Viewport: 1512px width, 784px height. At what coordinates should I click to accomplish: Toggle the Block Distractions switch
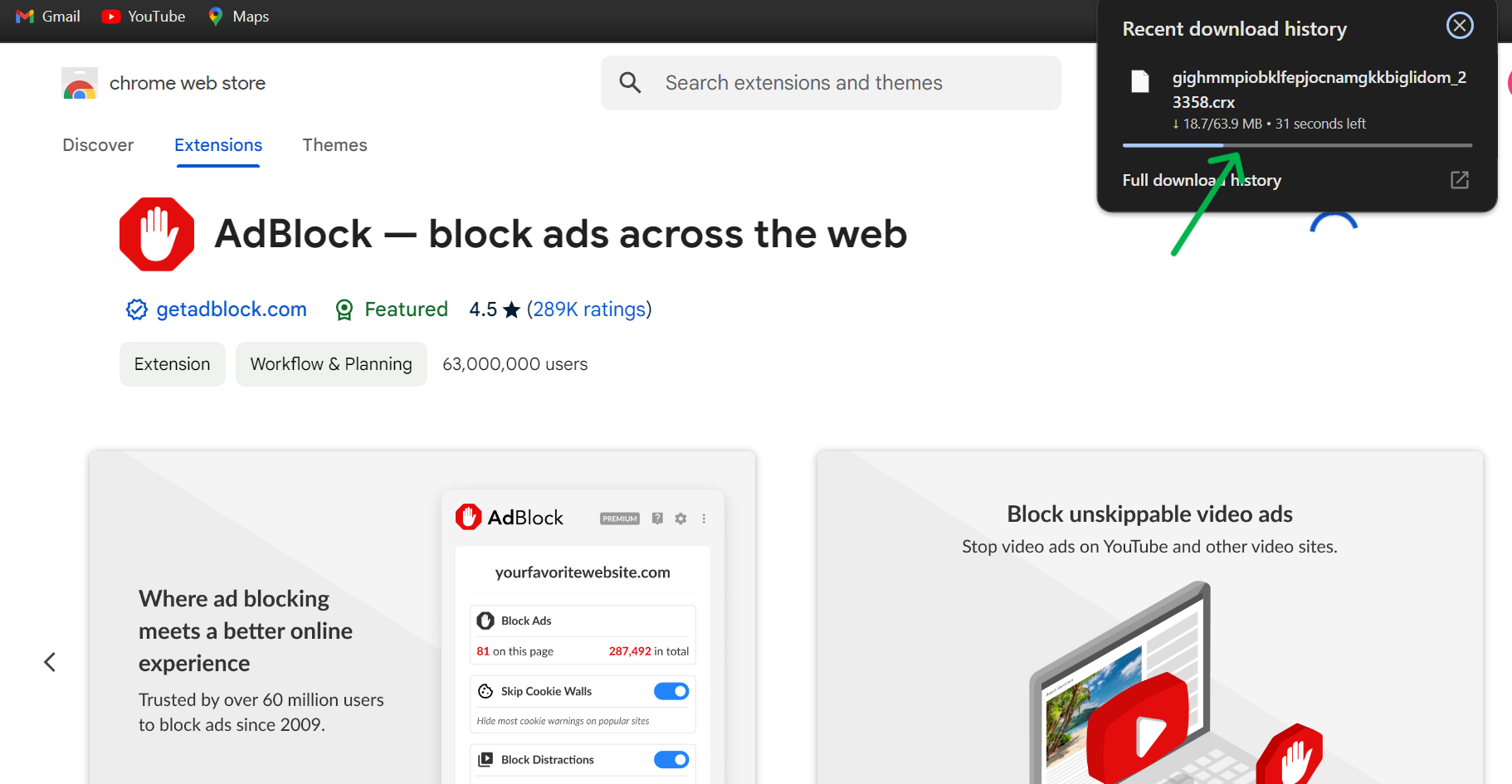tap(671, 760)
